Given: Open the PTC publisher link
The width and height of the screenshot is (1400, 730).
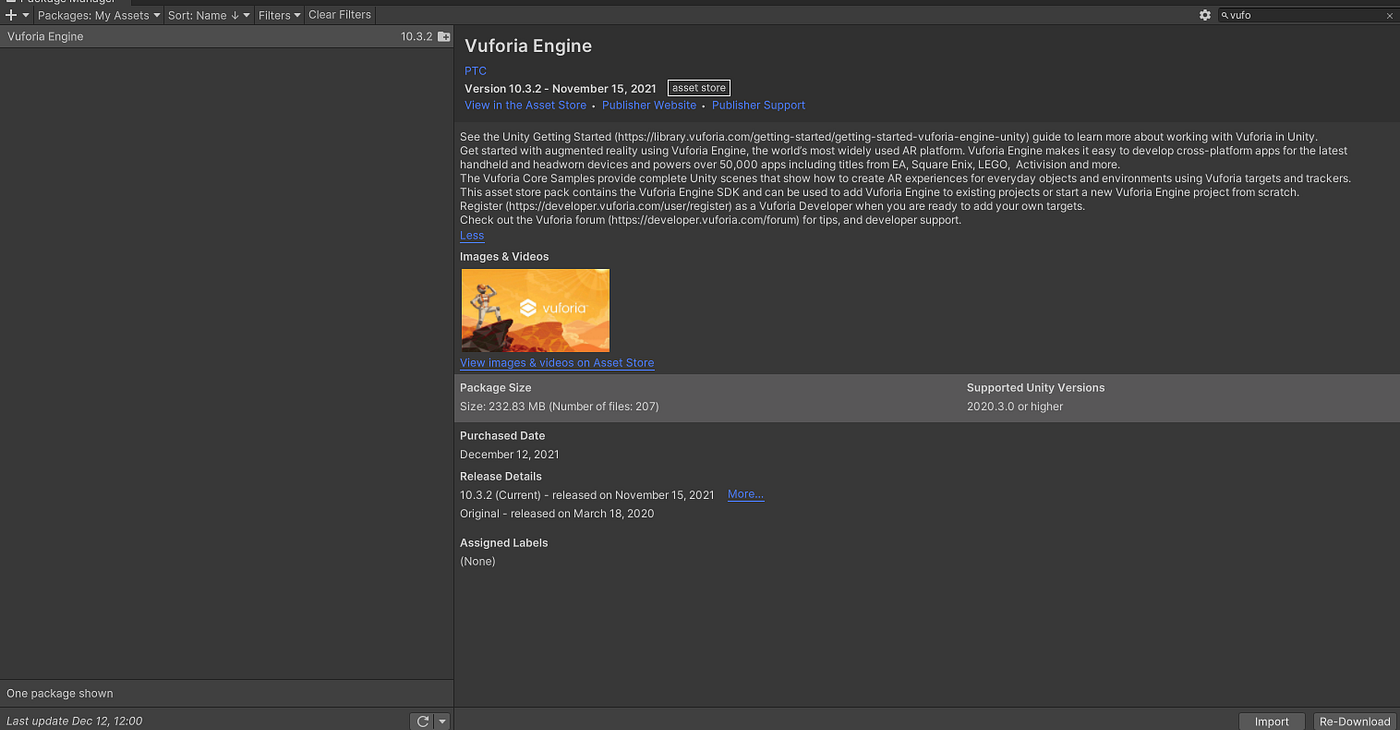Looking at the screenshot, I should coord(475,71).
